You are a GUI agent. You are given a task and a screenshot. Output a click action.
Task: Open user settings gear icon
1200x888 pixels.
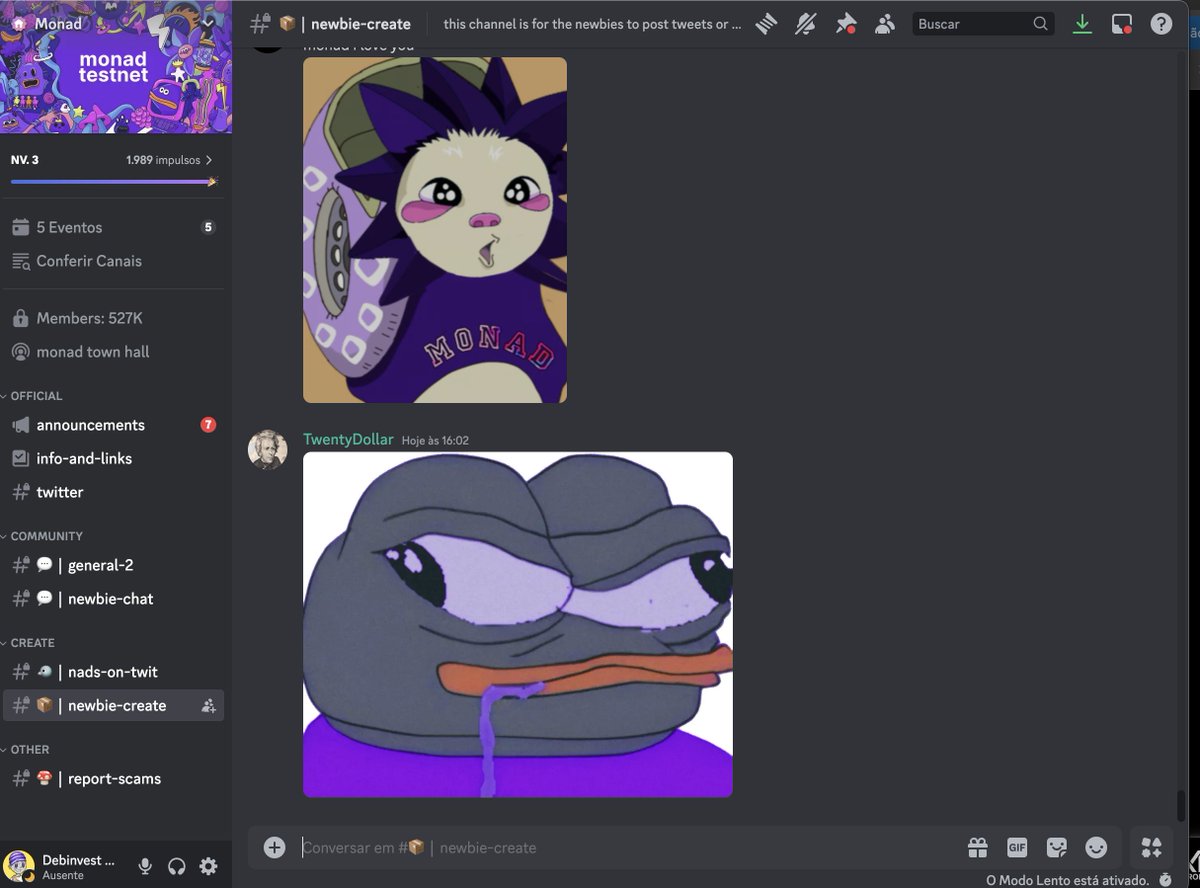click(208, 866)
